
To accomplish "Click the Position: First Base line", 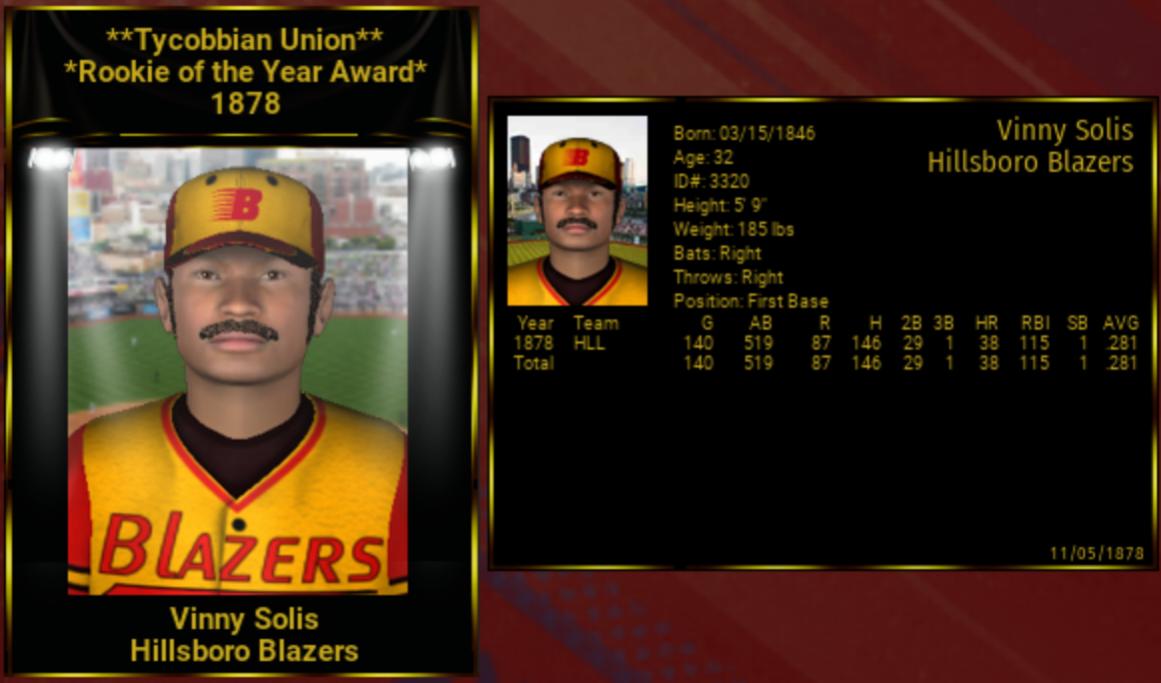I will click(x=750, y=301).
